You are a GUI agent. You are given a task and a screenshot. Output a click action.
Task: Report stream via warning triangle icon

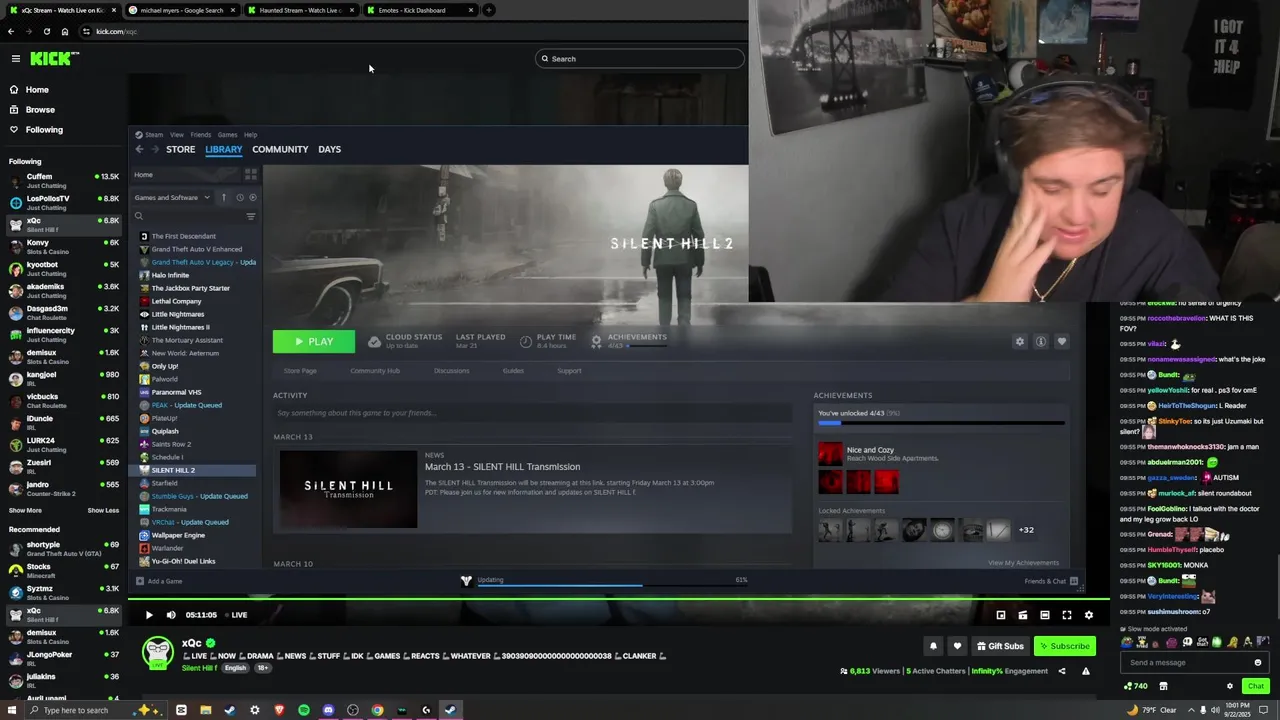1086,671
